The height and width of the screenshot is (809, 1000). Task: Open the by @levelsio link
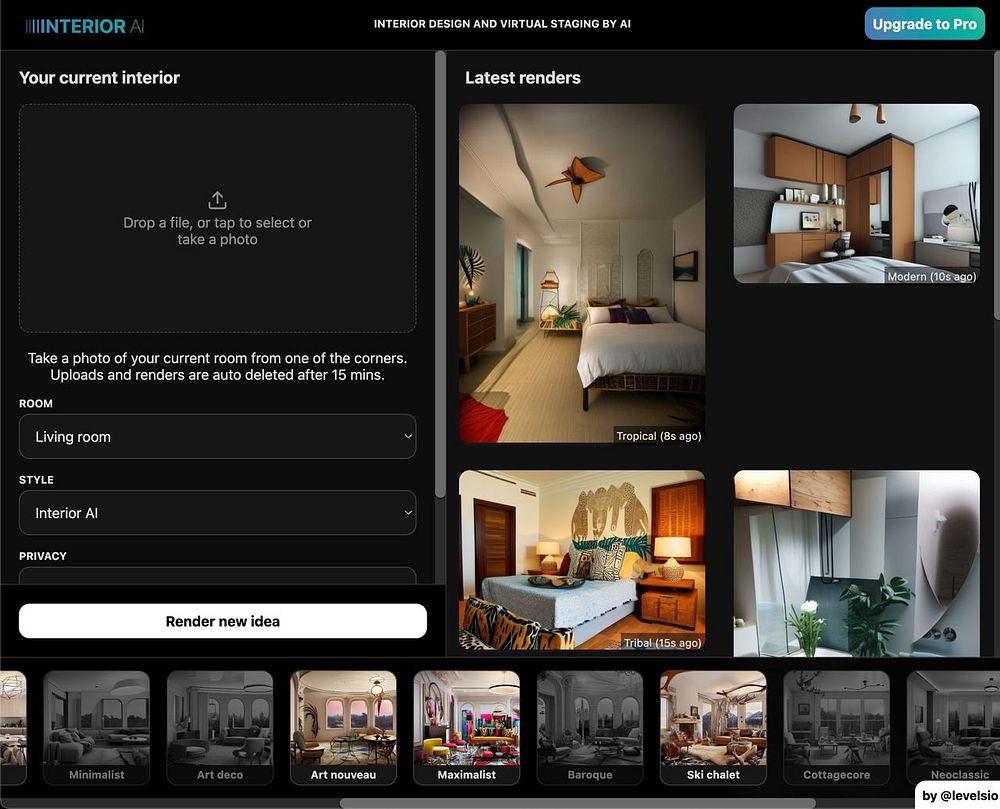click(x=959, y=795)
